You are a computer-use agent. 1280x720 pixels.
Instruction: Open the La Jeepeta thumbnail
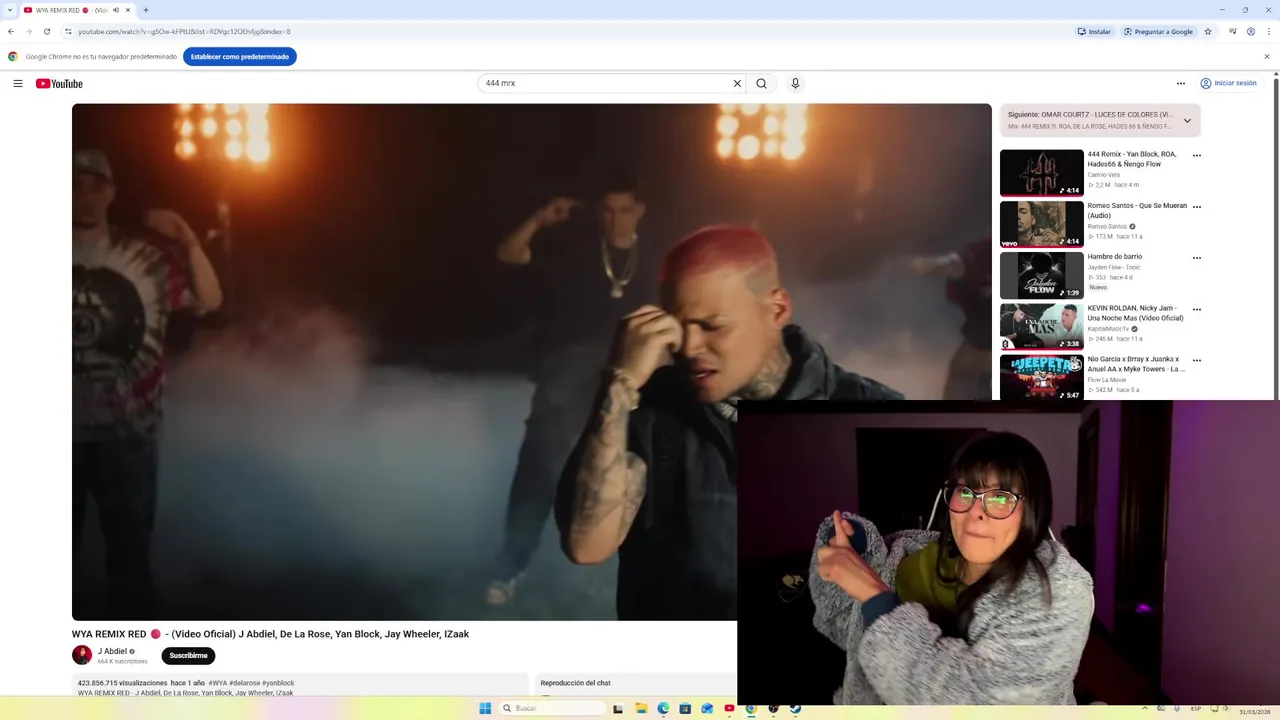(x=1042, y=377)
